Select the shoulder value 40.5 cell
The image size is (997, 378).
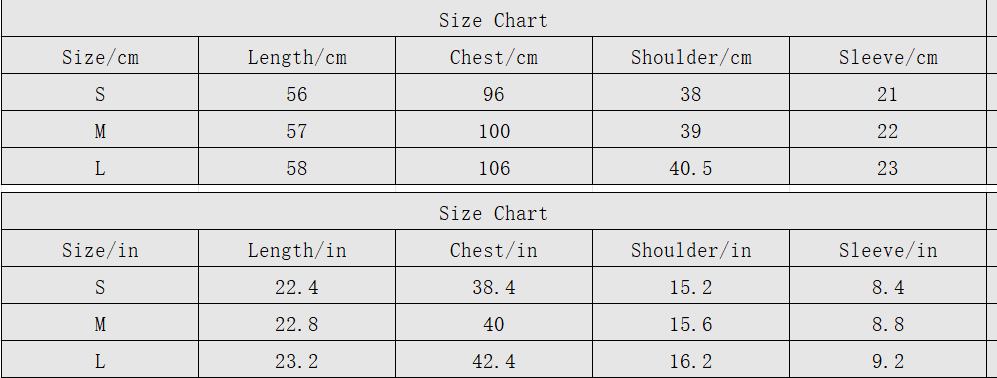click(x=691, y=166)
